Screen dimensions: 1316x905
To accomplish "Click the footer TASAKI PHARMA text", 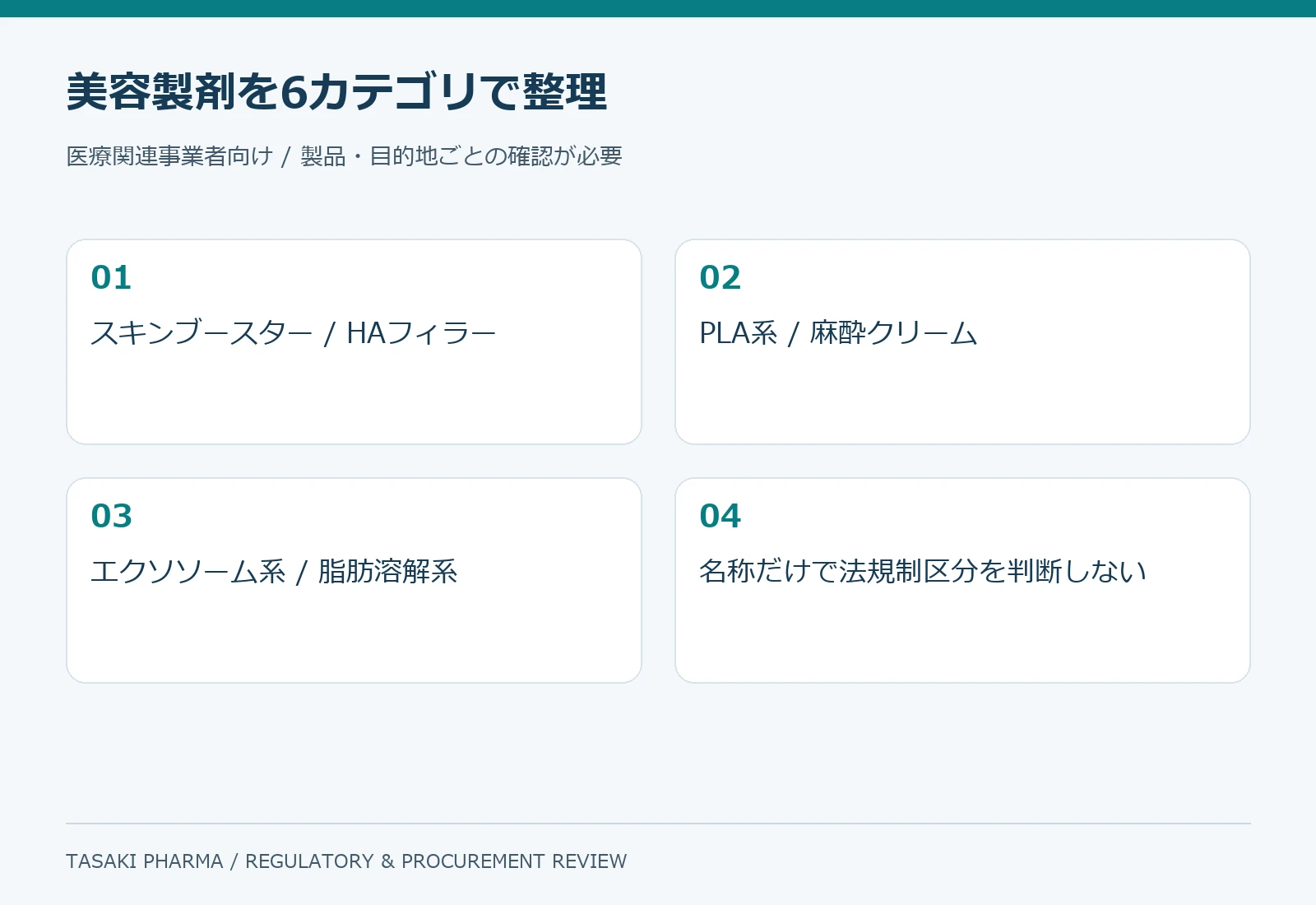I will tap(346, 861).
